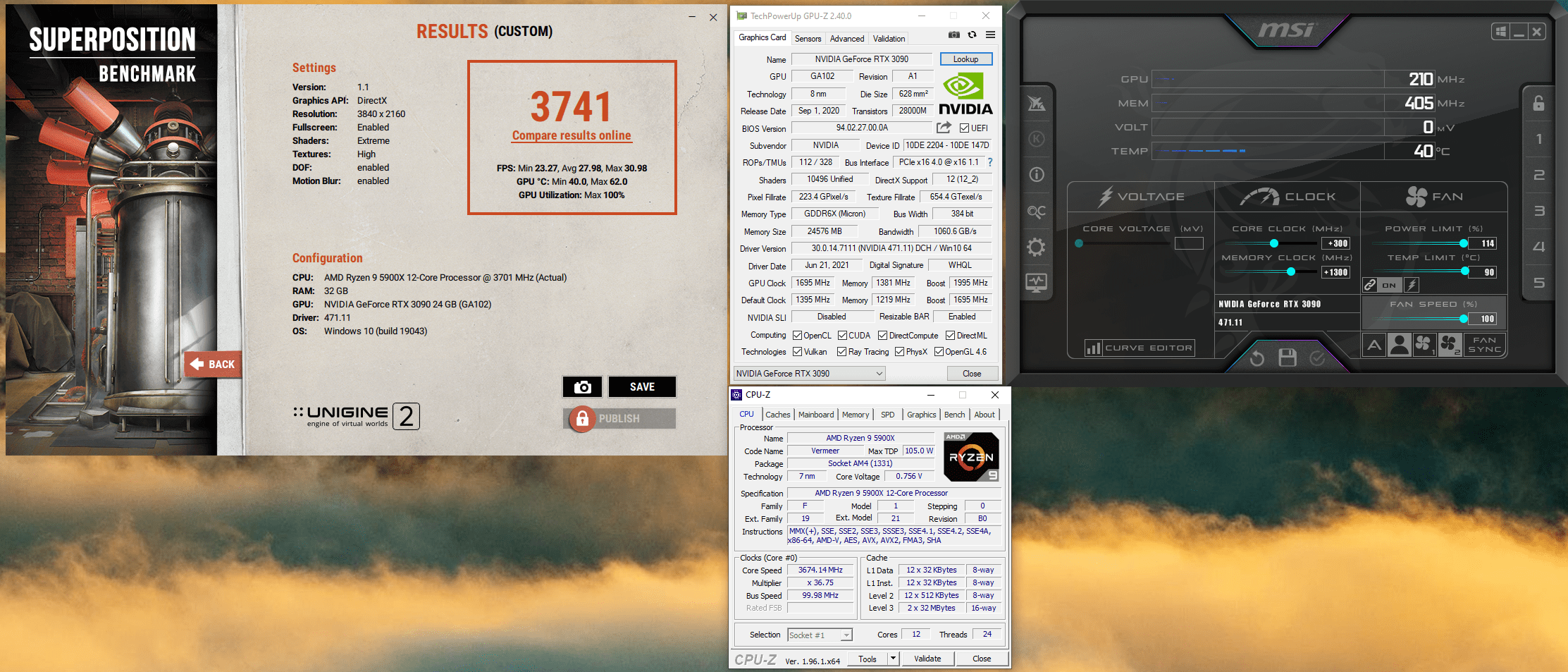Toggle the Ray Tracing checkbox
Viewport: 1568px width, 672px height.
[841, 352]
